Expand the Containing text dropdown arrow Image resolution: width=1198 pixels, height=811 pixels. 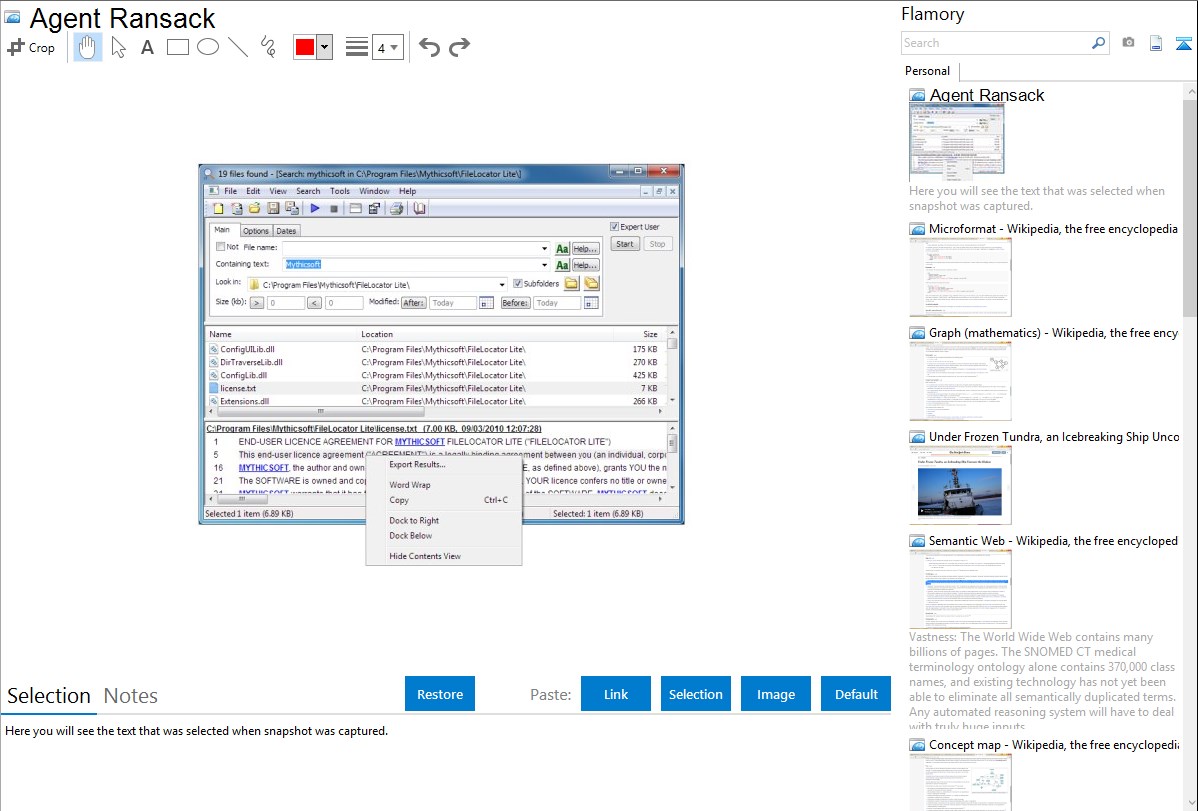coord(544,265)
